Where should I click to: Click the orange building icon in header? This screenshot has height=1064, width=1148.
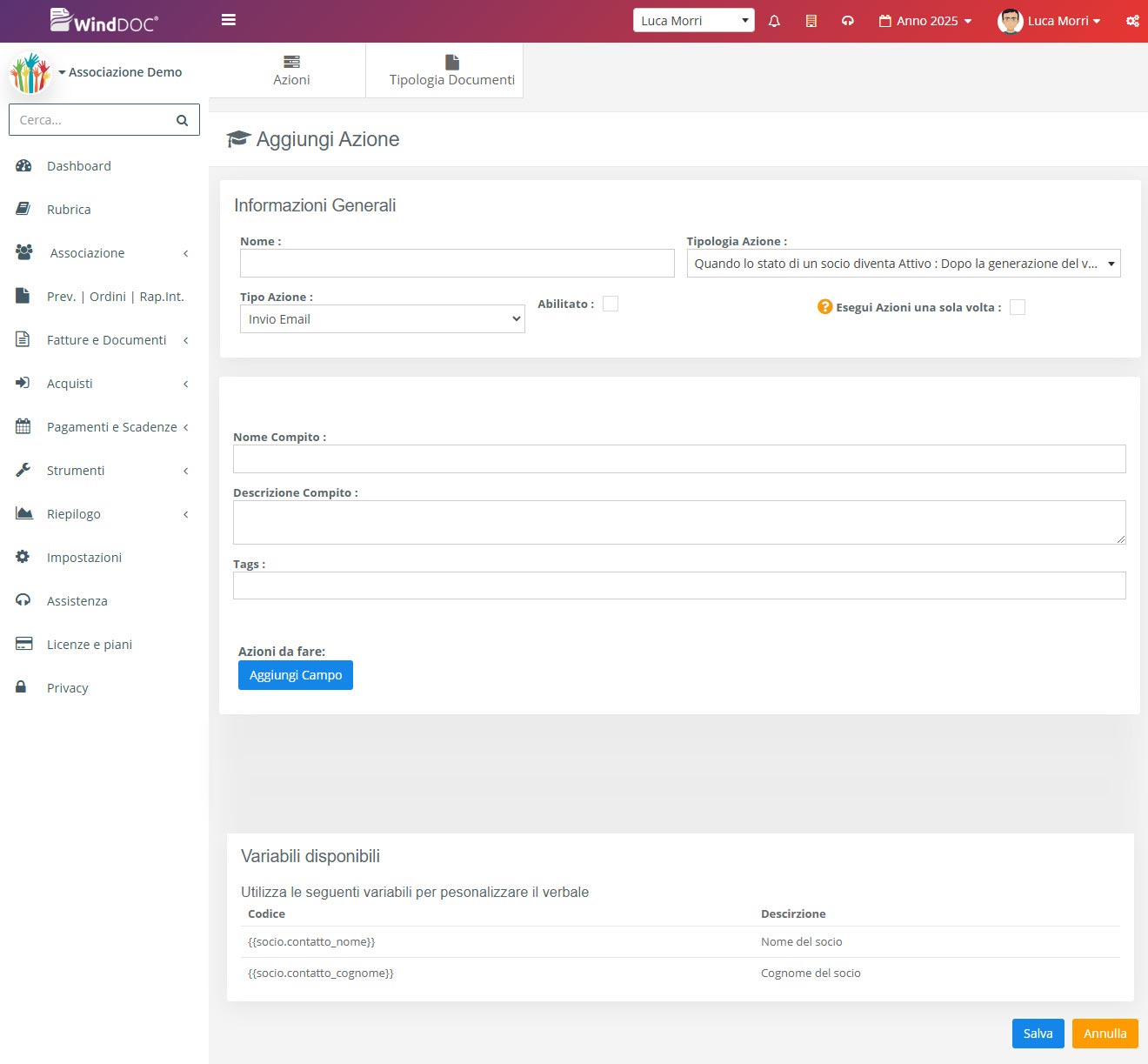click(x=811, y=21)
